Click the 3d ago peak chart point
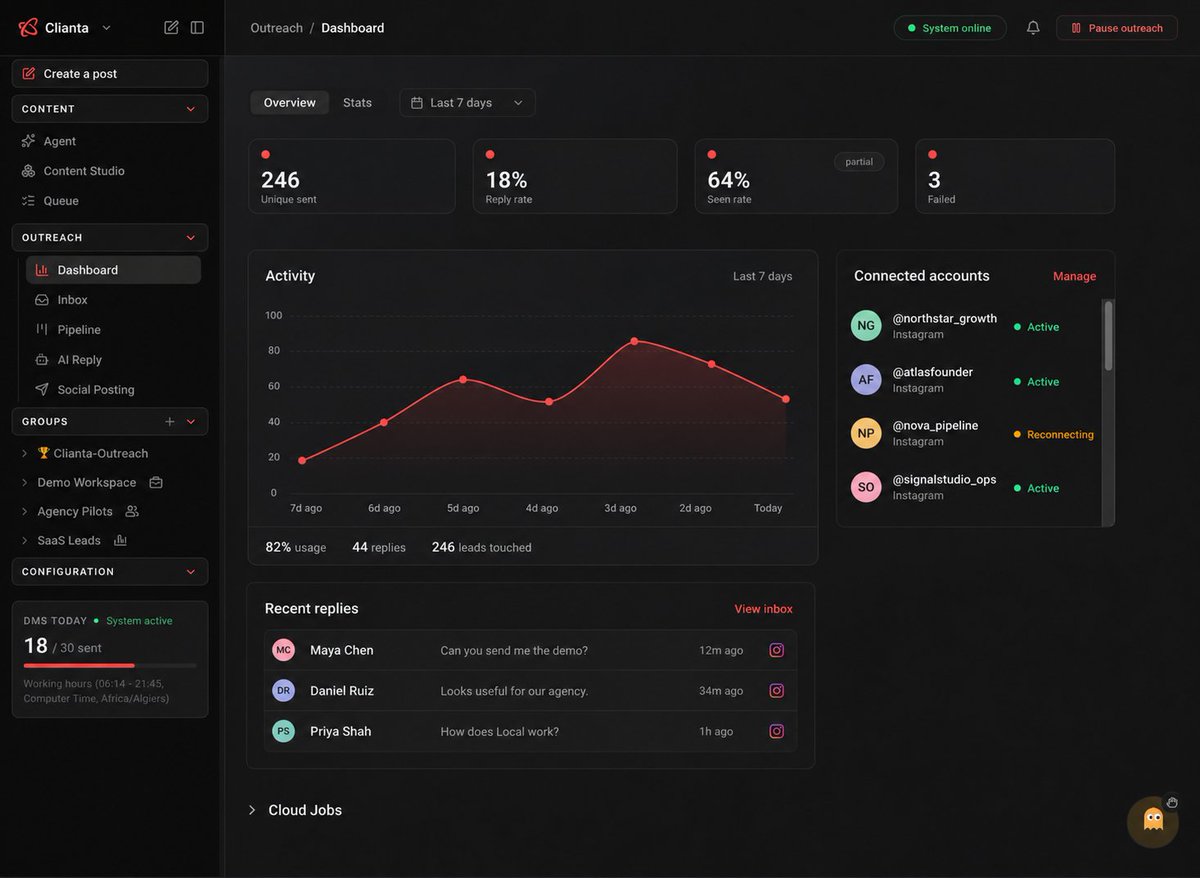The width and height of the screenshot is (1200, 878). (x=634, y=341)
